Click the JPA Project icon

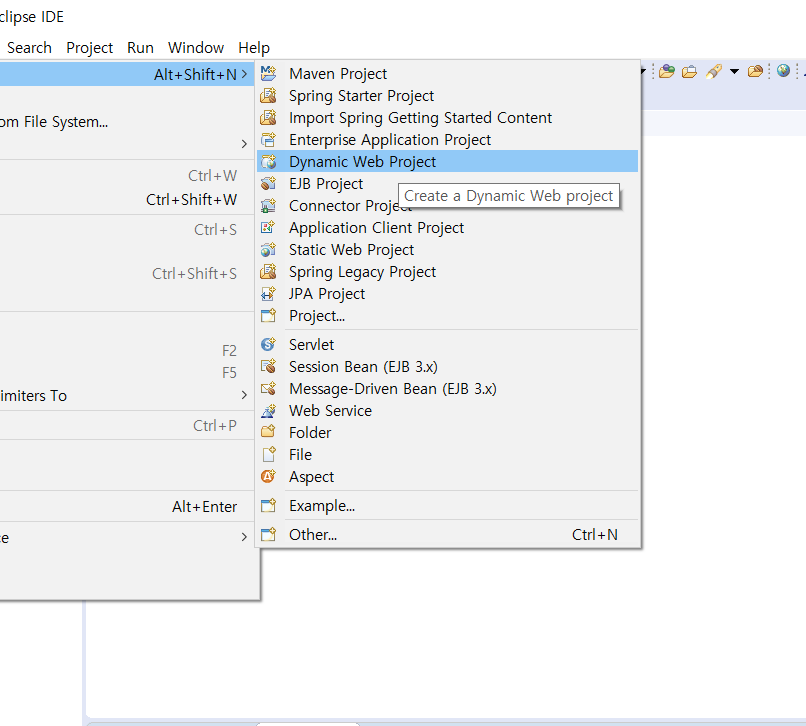coord(268,294)
